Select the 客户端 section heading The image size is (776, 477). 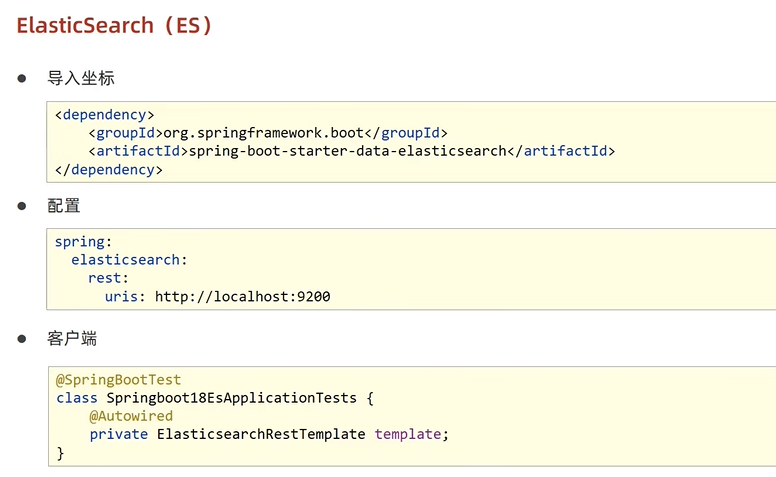pyautogui.click(x=72, y=339)
